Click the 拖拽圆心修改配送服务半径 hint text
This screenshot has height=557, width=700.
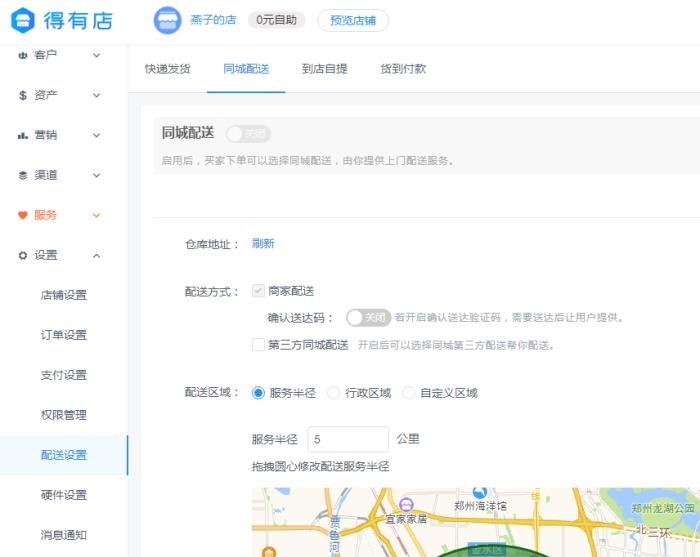(321, 466)
